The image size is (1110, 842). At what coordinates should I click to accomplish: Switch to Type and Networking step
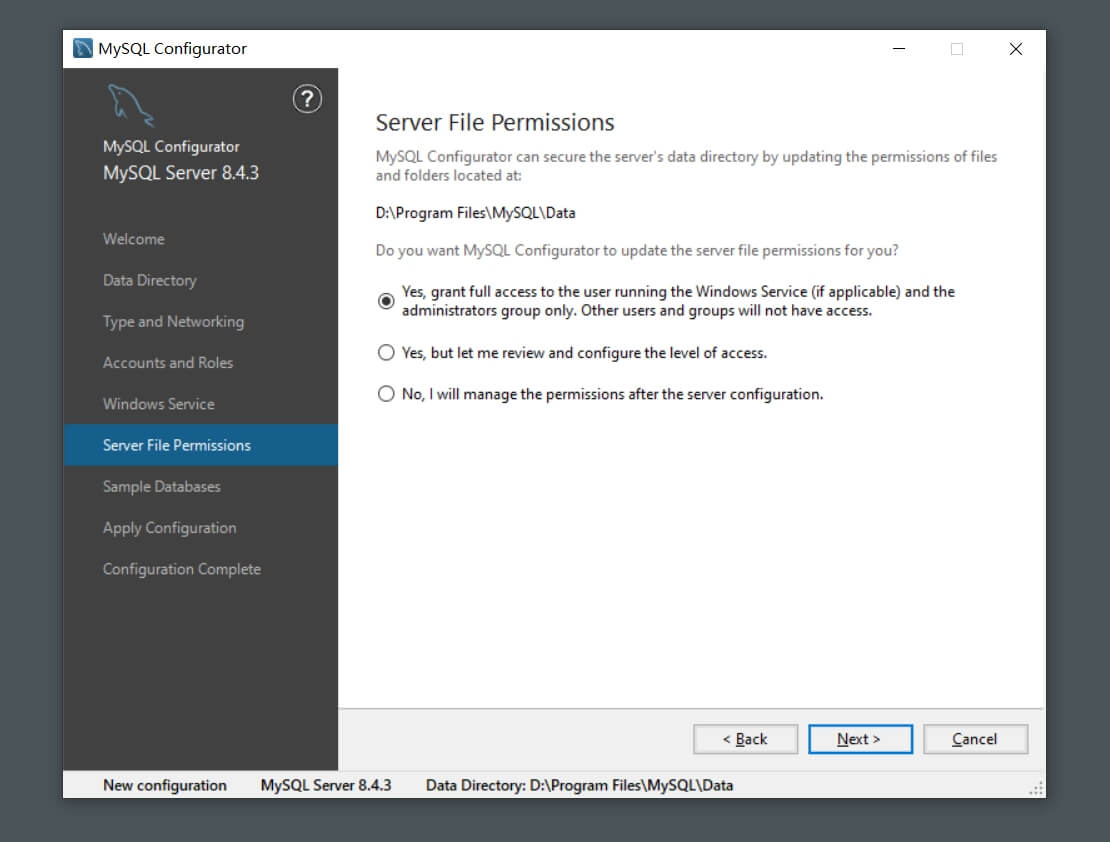click(173, 322)
